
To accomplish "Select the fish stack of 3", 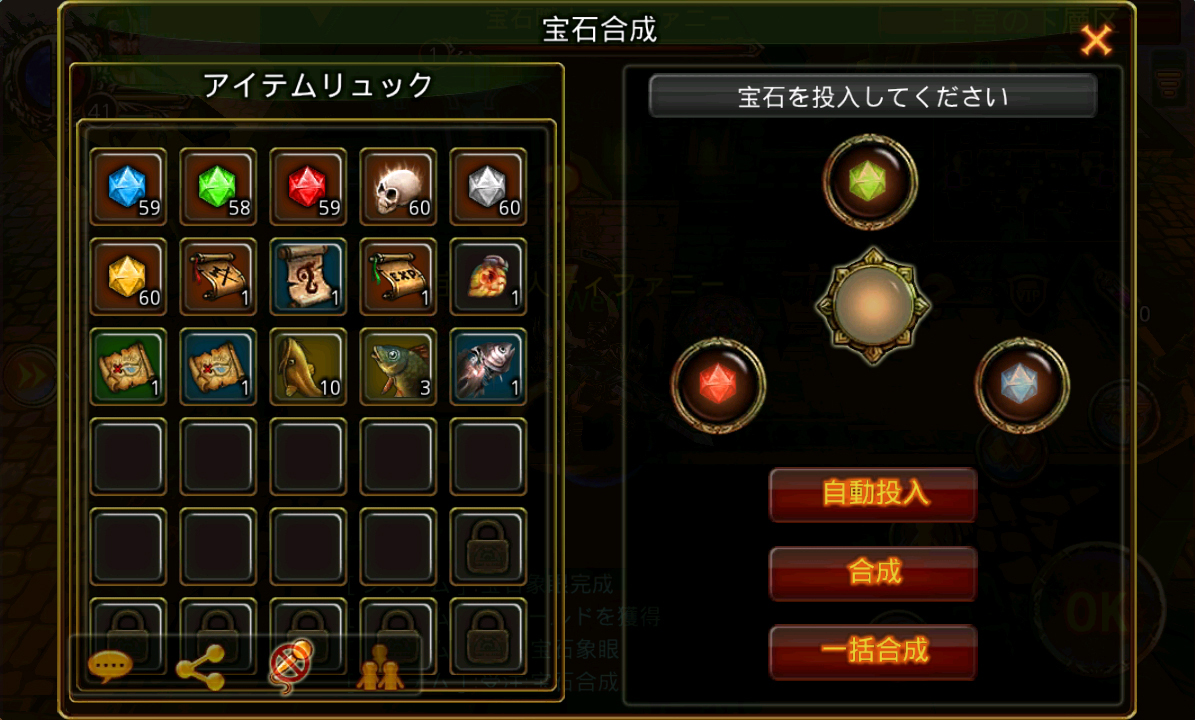I will 398,366.
